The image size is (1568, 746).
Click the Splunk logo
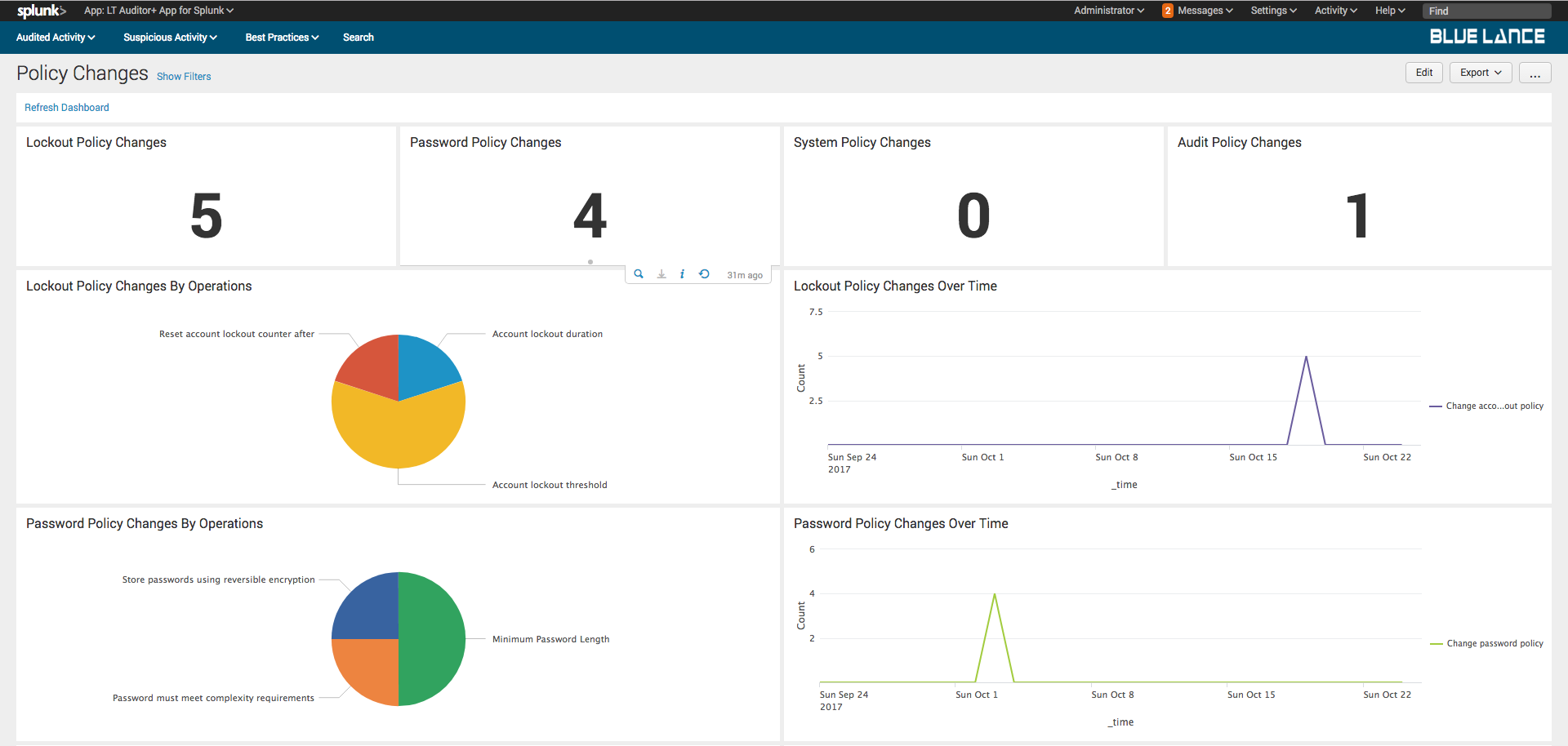[x=40, y=11]
